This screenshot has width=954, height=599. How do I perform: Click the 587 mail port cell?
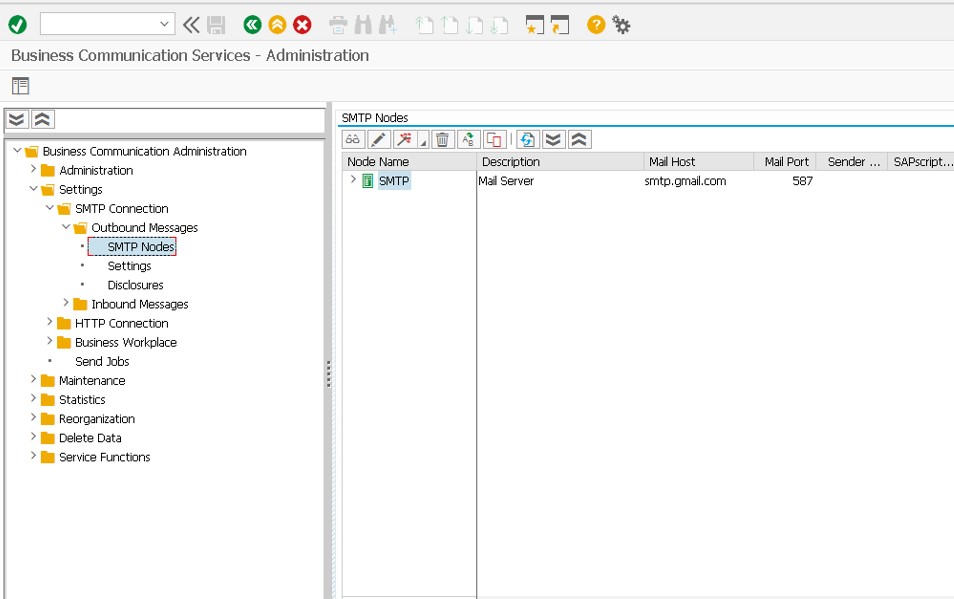pos(803,181)
